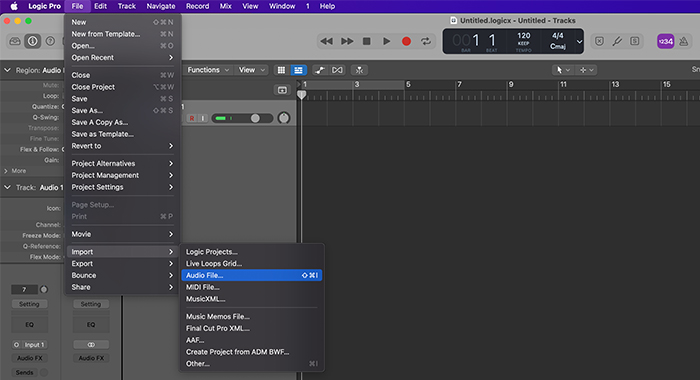Screen dimensions: 700x380
Task: Open the Functions dropdown menu
Action: [208, 70]
